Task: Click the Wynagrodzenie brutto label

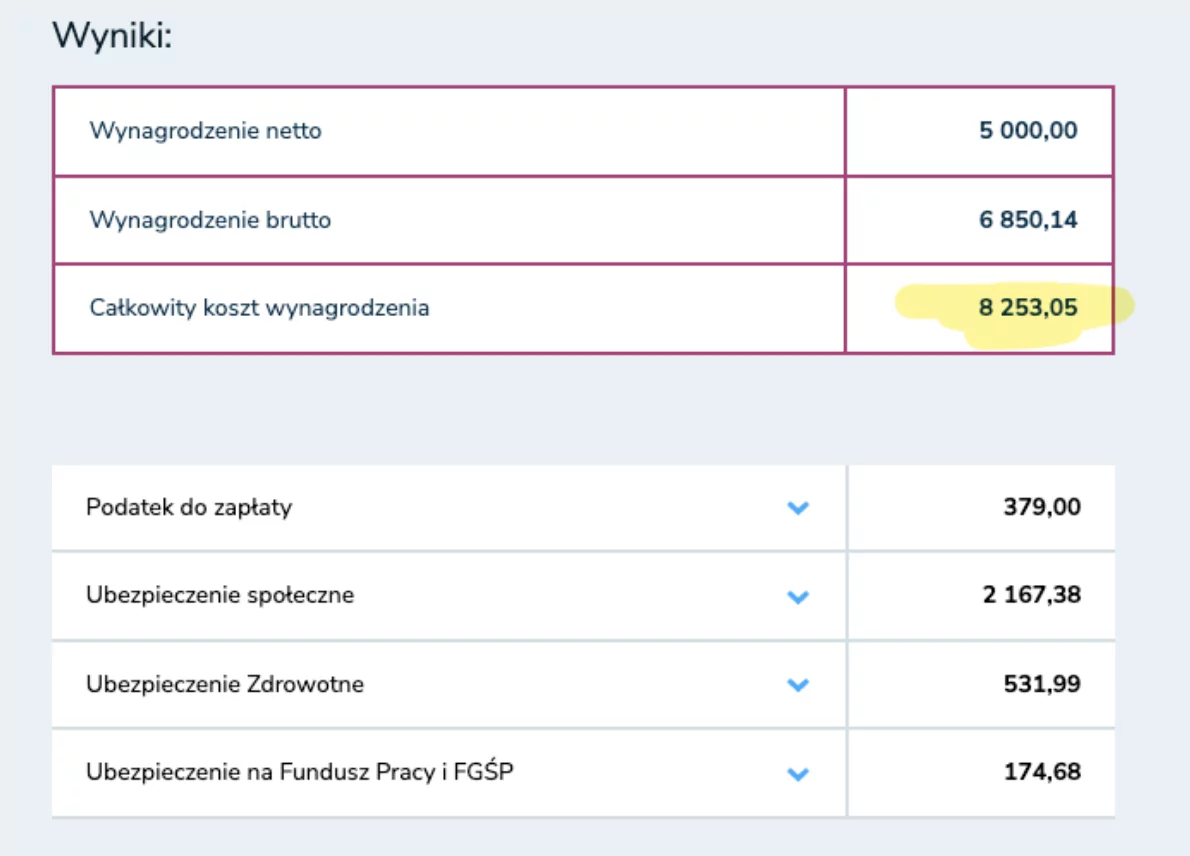Action: (210, 220)
